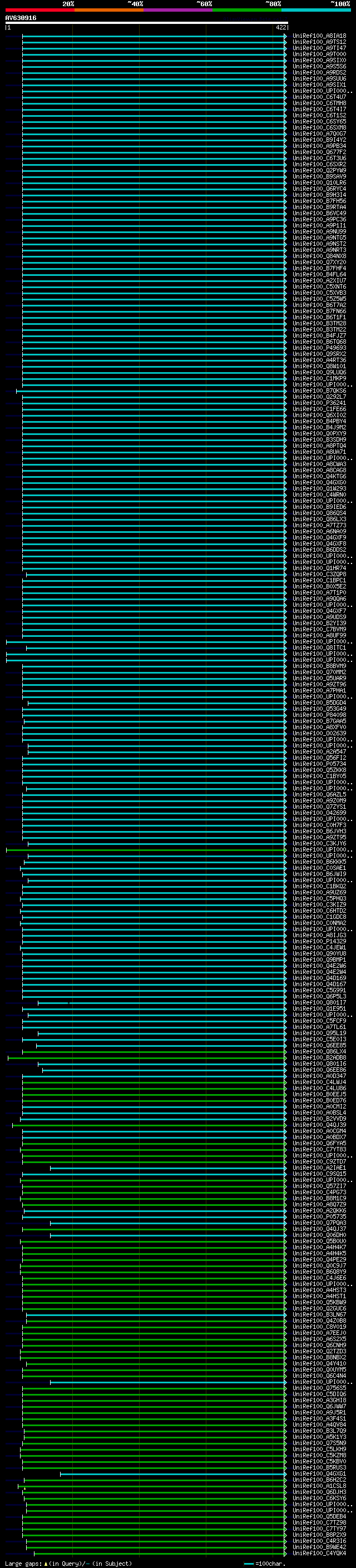Select hit label UniRef100_B7QKS6
This screenshot has width=356, height=1568.
[x=319, y=391]
